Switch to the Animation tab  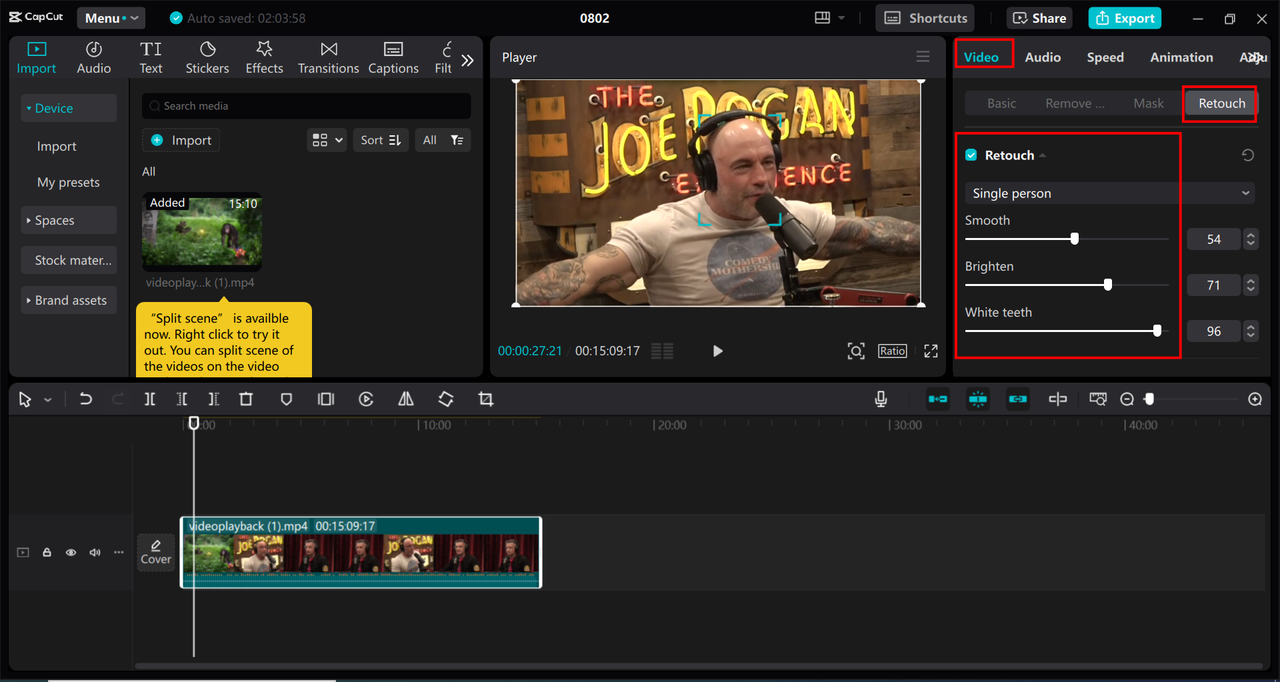1181,57
